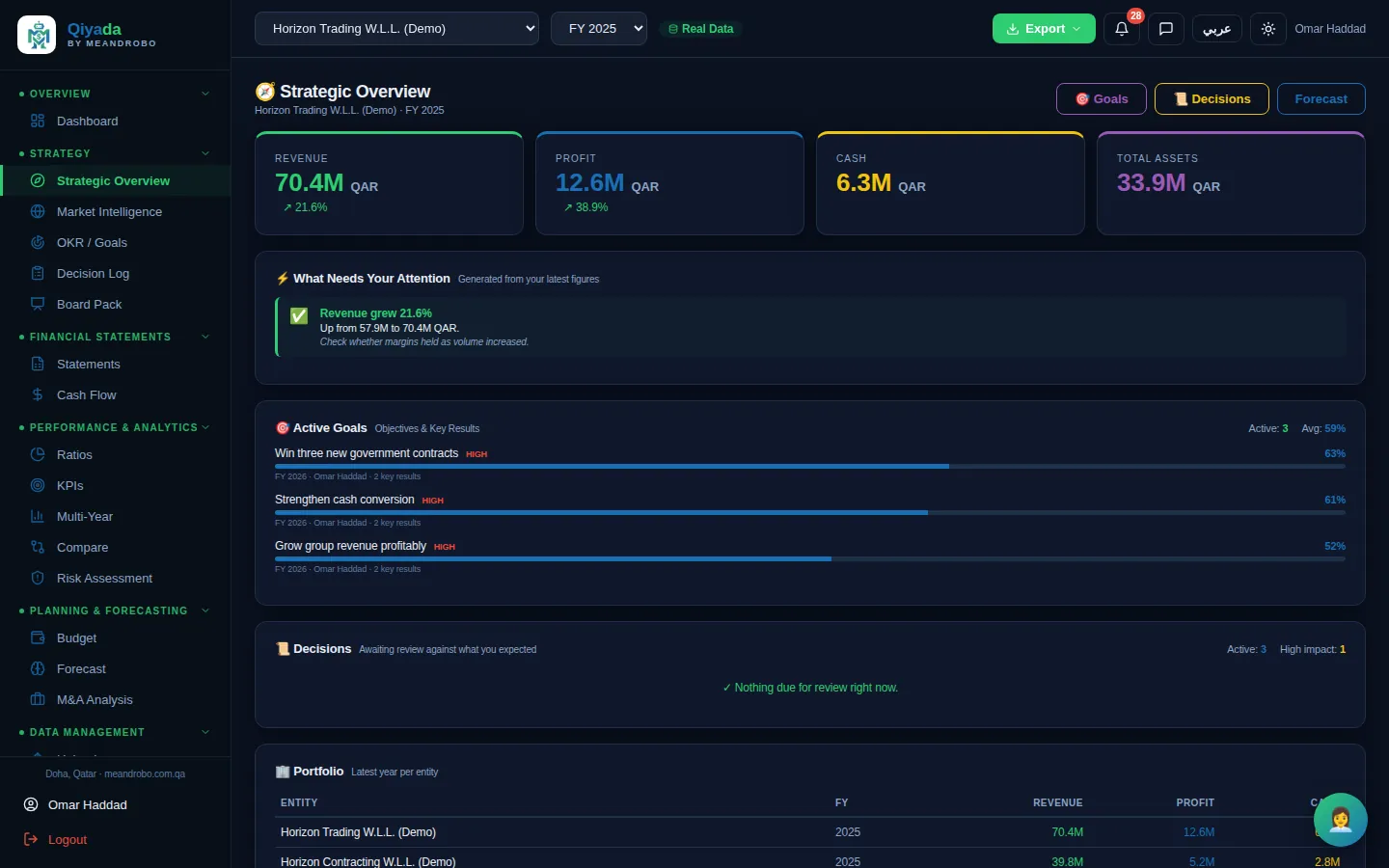The width and height of the screenshot is (1389, 868).
Task: Click the Logout icon
Action: 31,839
